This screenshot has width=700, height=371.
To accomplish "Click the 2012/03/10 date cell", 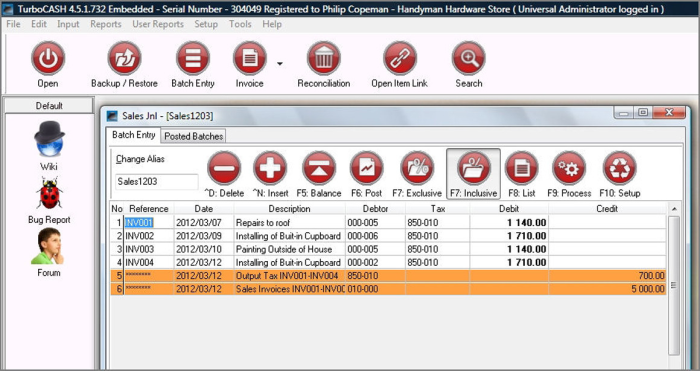I will point(204,249).
